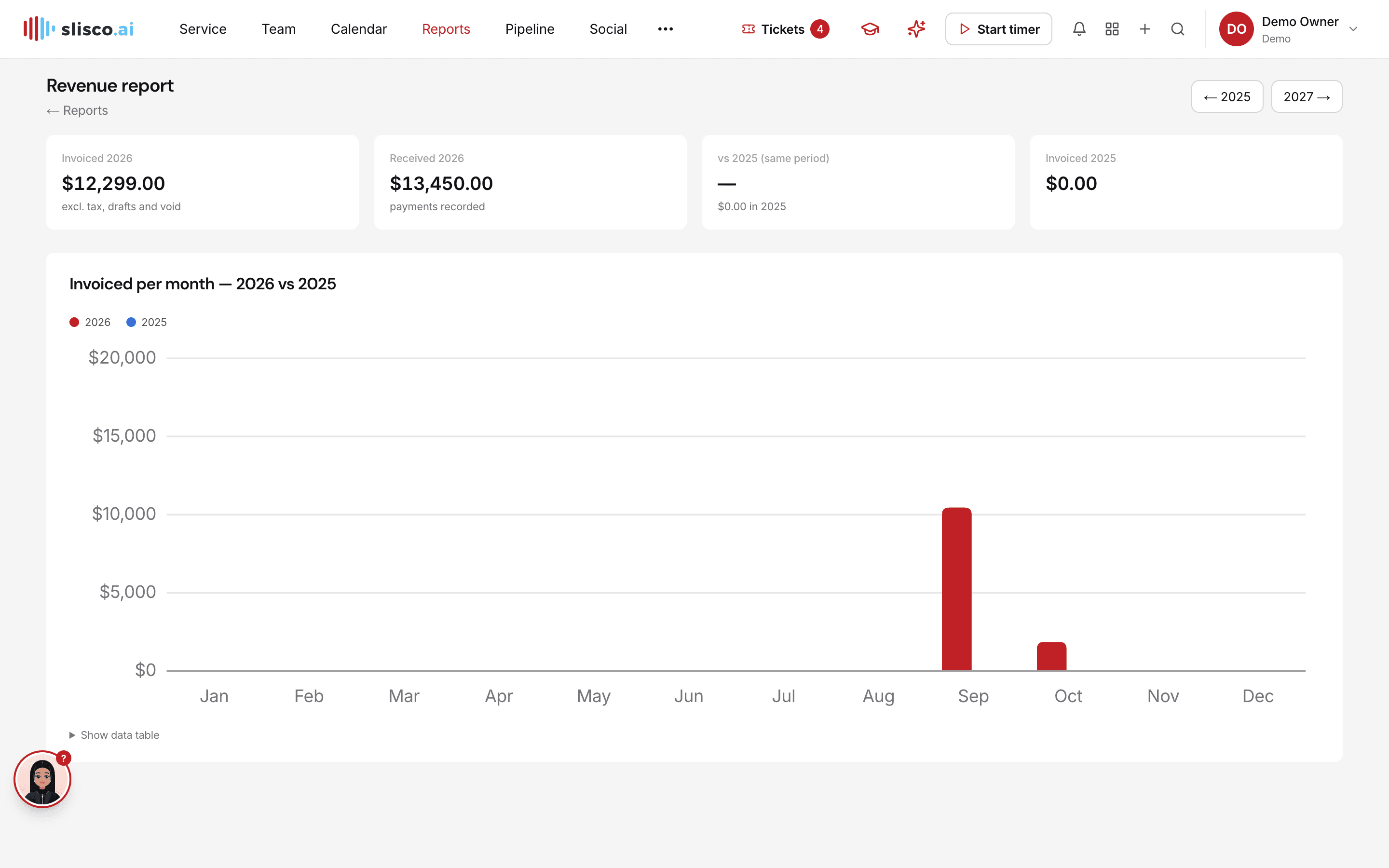The height and width of the screenshot is (868, 1389).
Task: Click the $20,000 axis label
Action: pos(122,358)
